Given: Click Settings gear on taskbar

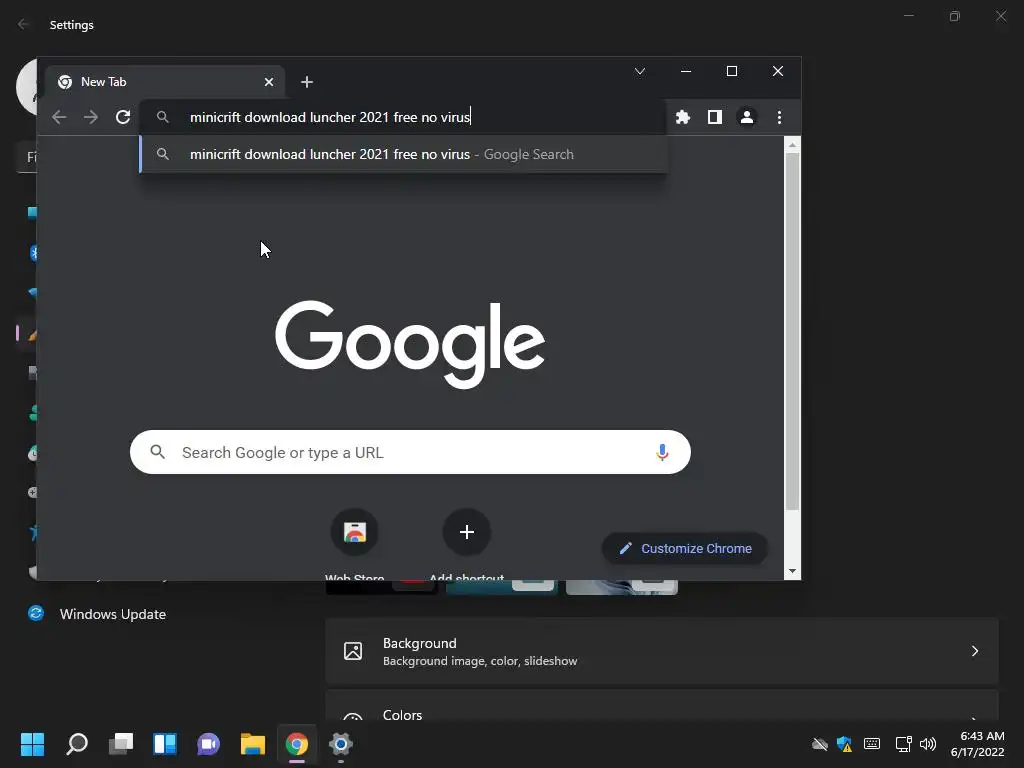Looking at the screenshot, I should click(340, 744).
